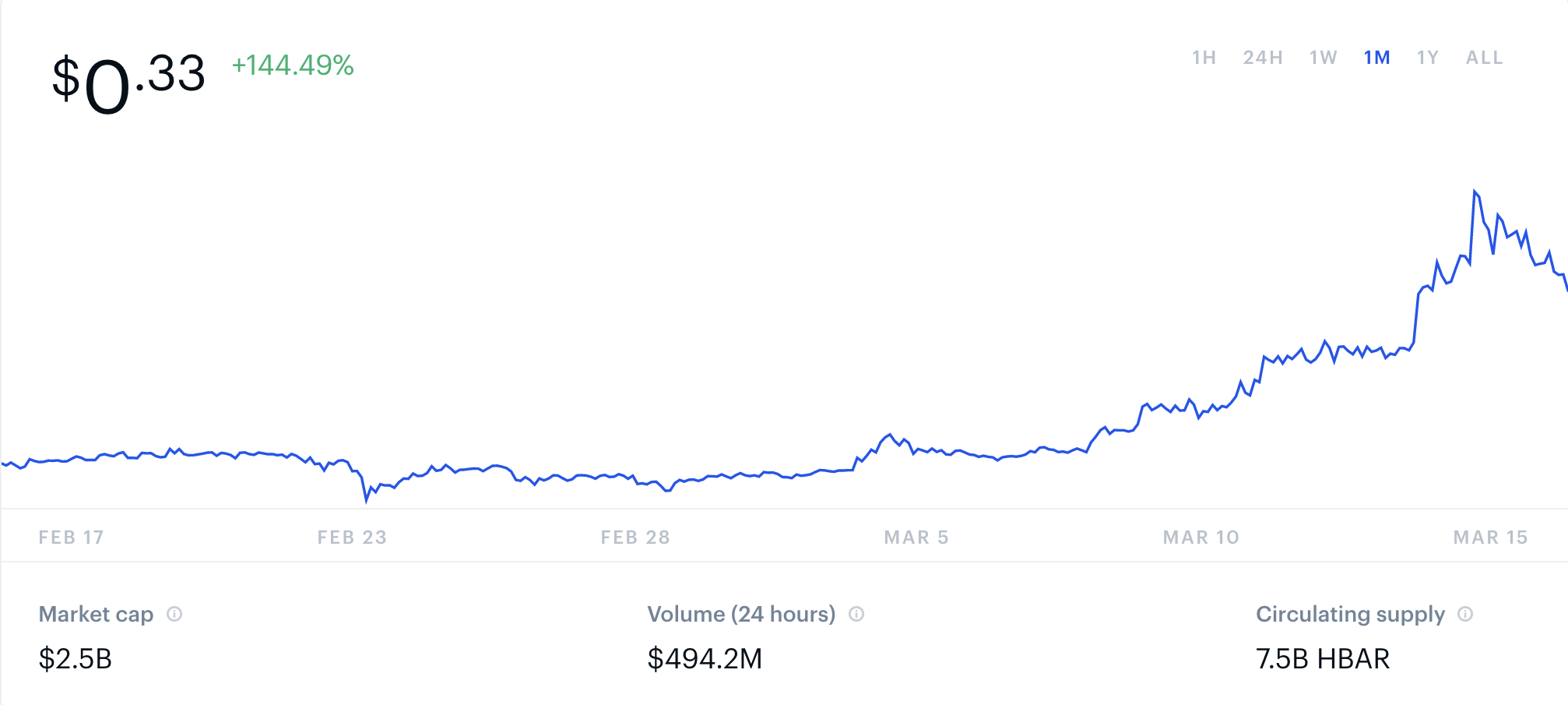Viewport: 1568px width, 705px height.
Task: Select the 1W time range
Action: (1324, 58)
